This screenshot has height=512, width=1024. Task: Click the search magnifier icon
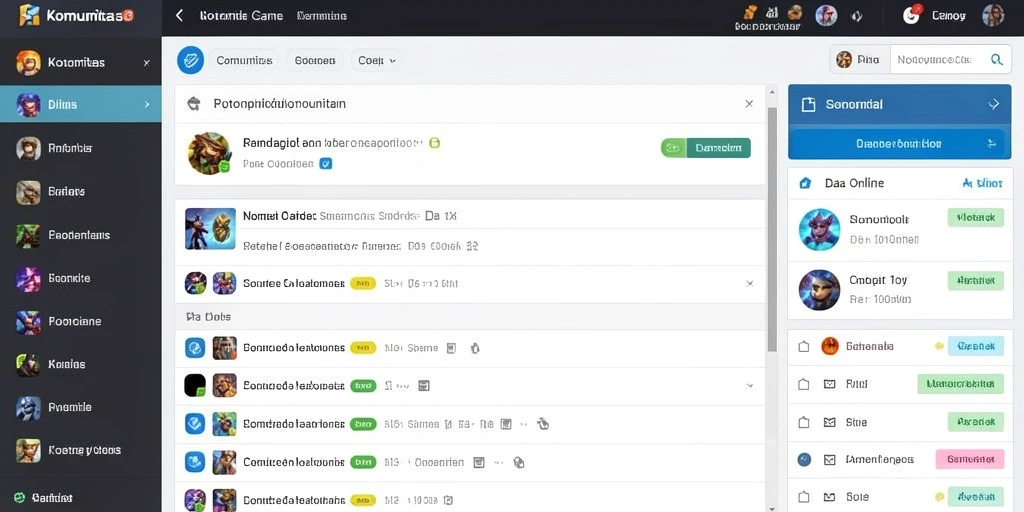tap(997, 60)
